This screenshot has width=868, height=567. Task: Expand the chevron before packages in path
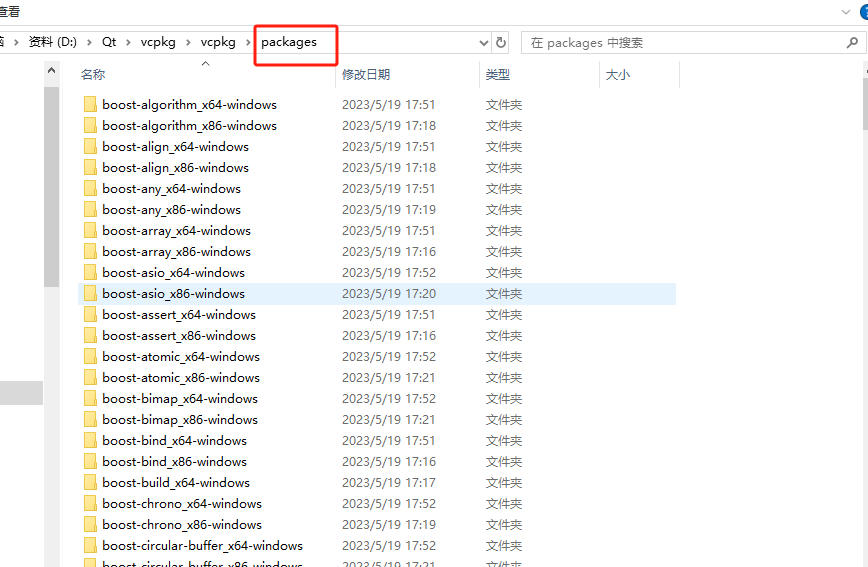(249, 43)
